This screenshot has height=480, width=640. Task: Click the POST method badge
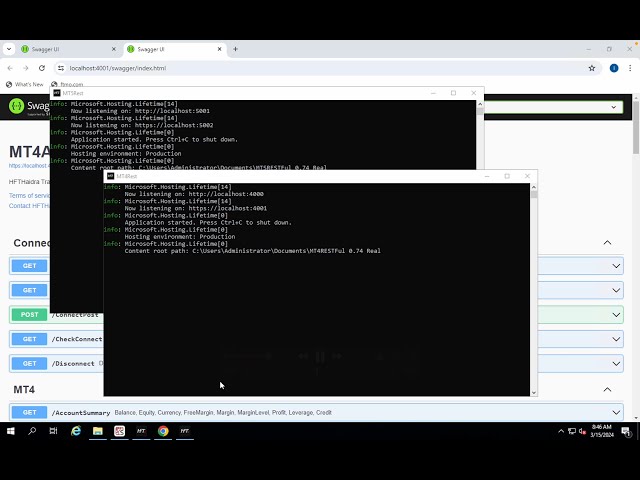point(29,315)
